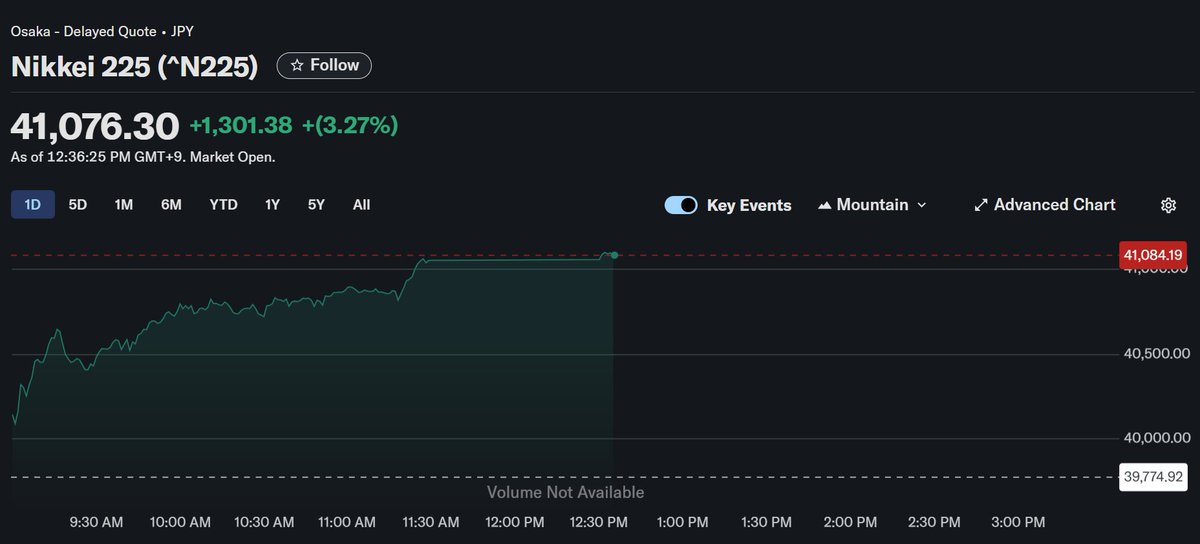This screenshot has height=544, width=1200.
Task: Click the mountain chart-type icon
Action: 825,205
